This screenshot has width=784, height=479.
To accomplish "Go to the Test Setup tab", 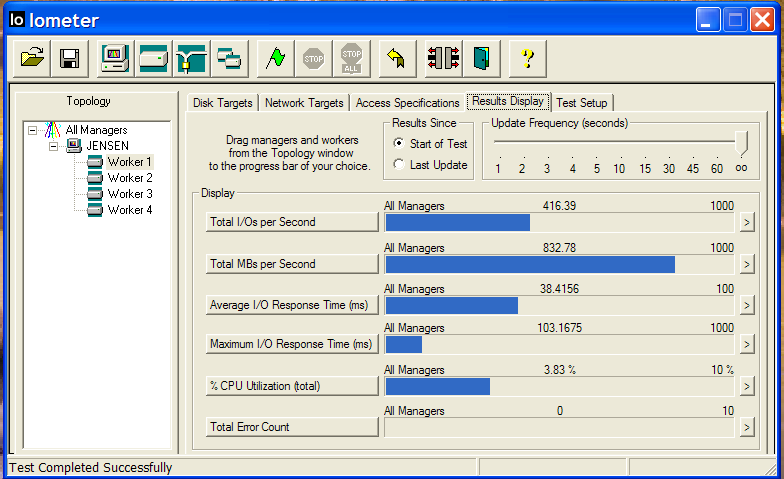I will (x=582, y=102).
